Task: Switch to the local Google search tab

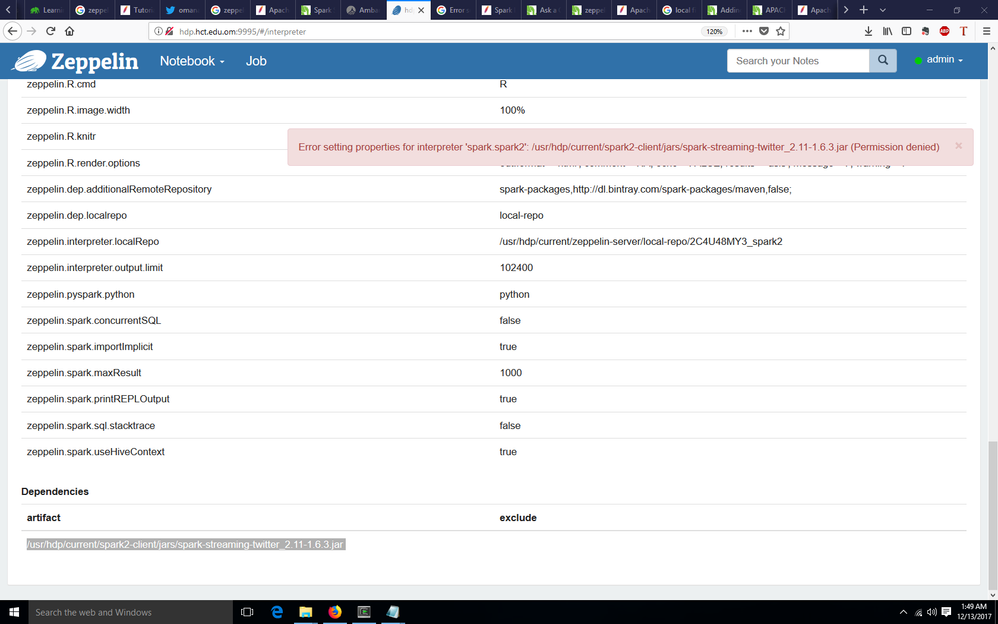Action: (680, 10)
